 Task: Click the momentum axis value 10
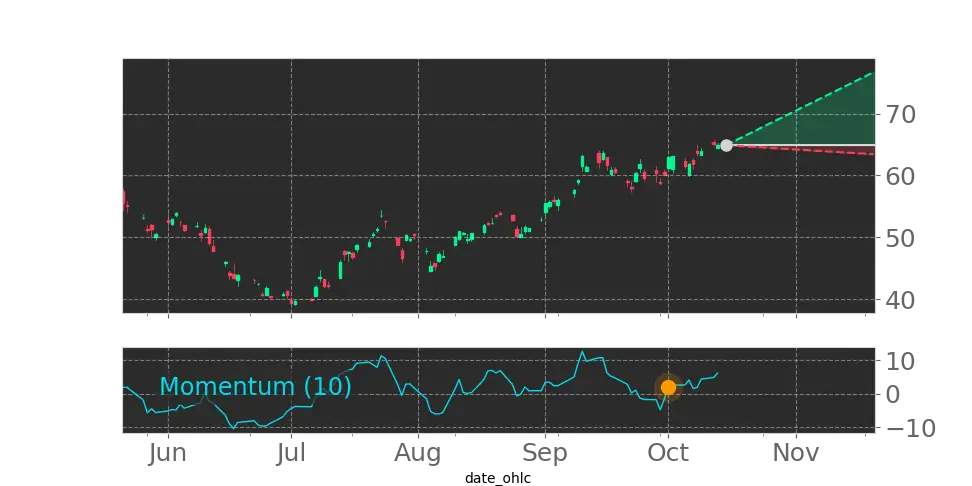[x=899, y=361]
